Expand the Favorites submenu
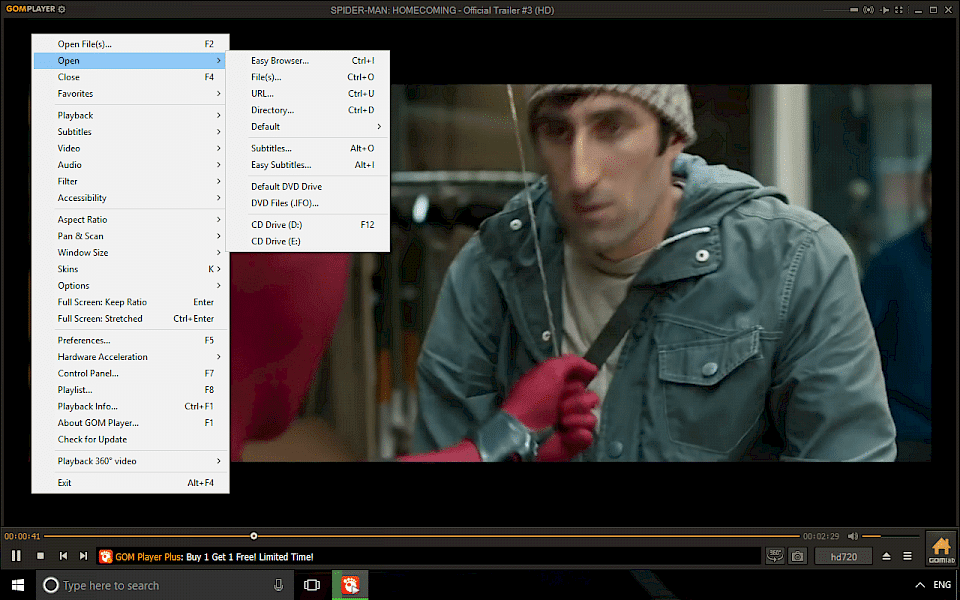Image resolution: width=960 pixels, height=600 pixels. (130, 94)
